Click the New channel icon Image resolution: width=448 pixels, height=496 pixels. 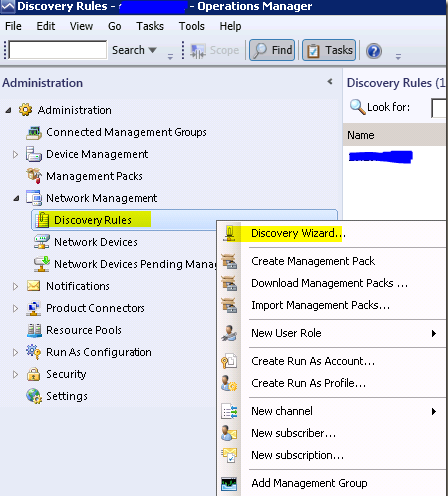(x=229, y=411)
